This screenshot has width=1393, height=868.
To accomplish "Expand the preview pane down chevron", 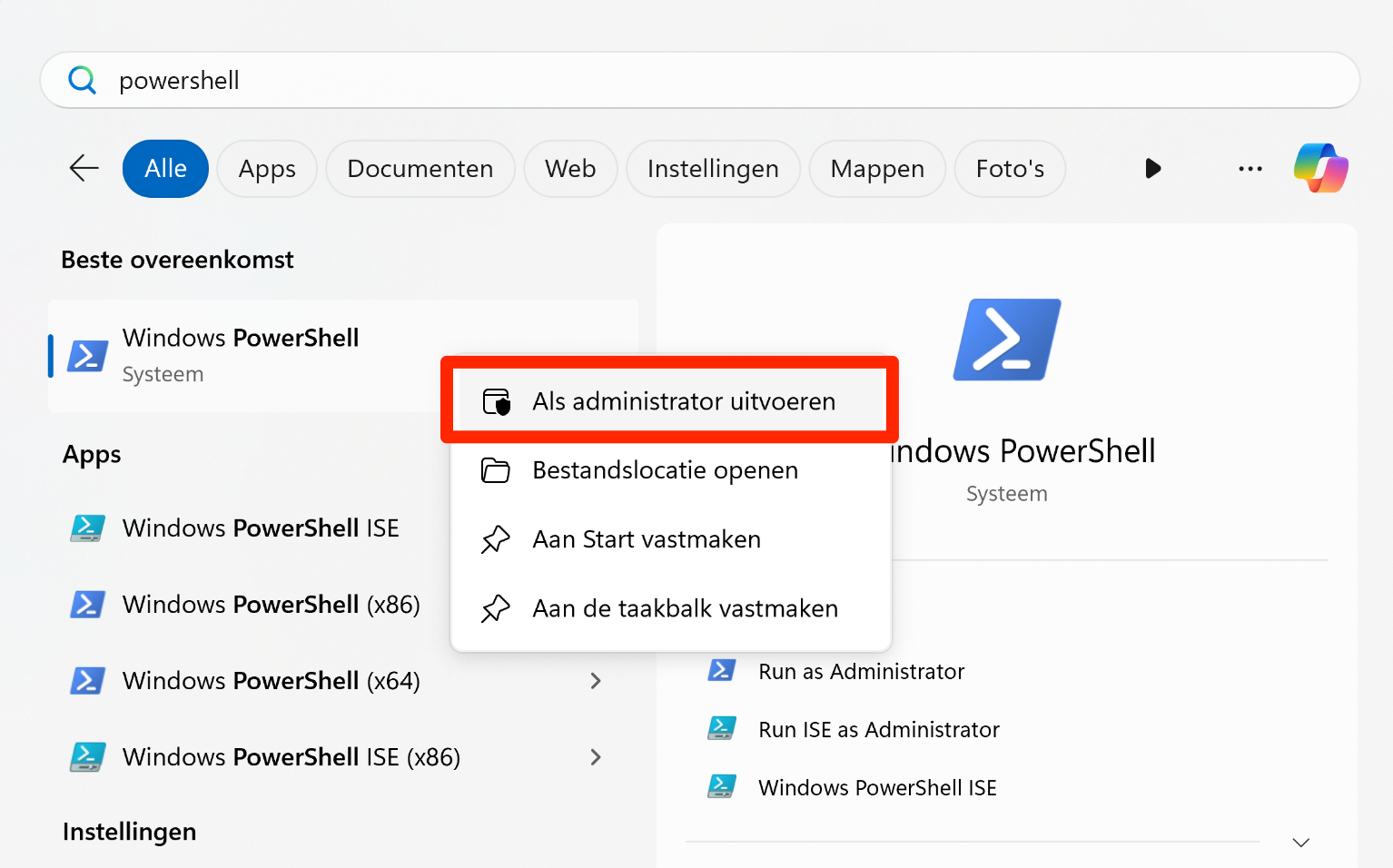I will pos(1301,843).
